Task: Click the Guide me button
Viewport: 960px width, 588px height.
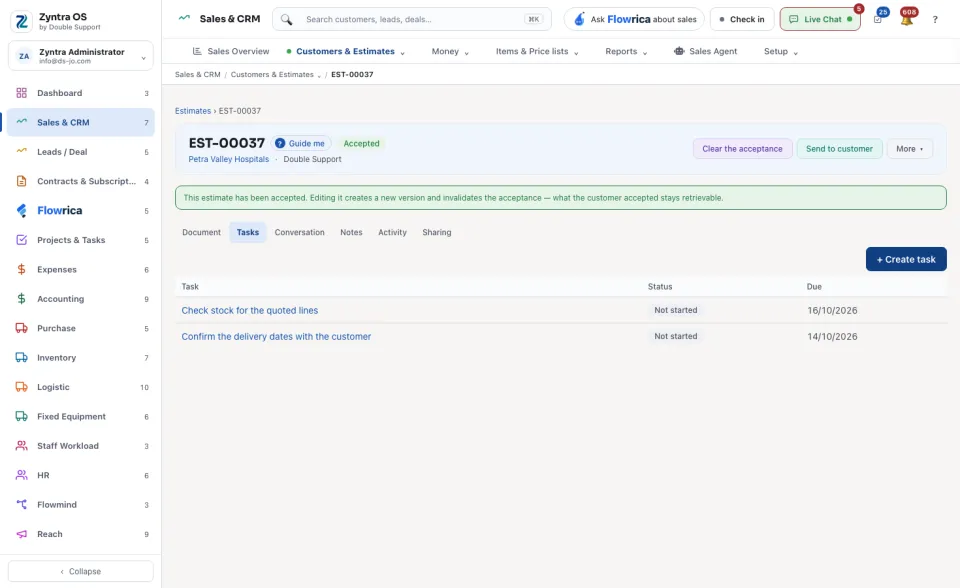Action: pyautogui.click(x=301, y=143)
